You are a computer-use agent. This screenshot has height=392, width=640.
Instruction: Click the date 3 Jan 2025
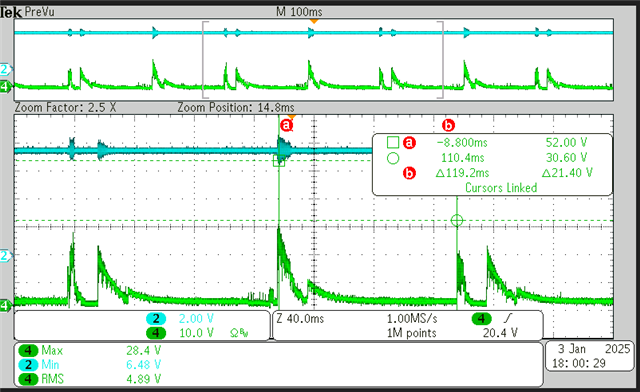[x=594, y=349]
